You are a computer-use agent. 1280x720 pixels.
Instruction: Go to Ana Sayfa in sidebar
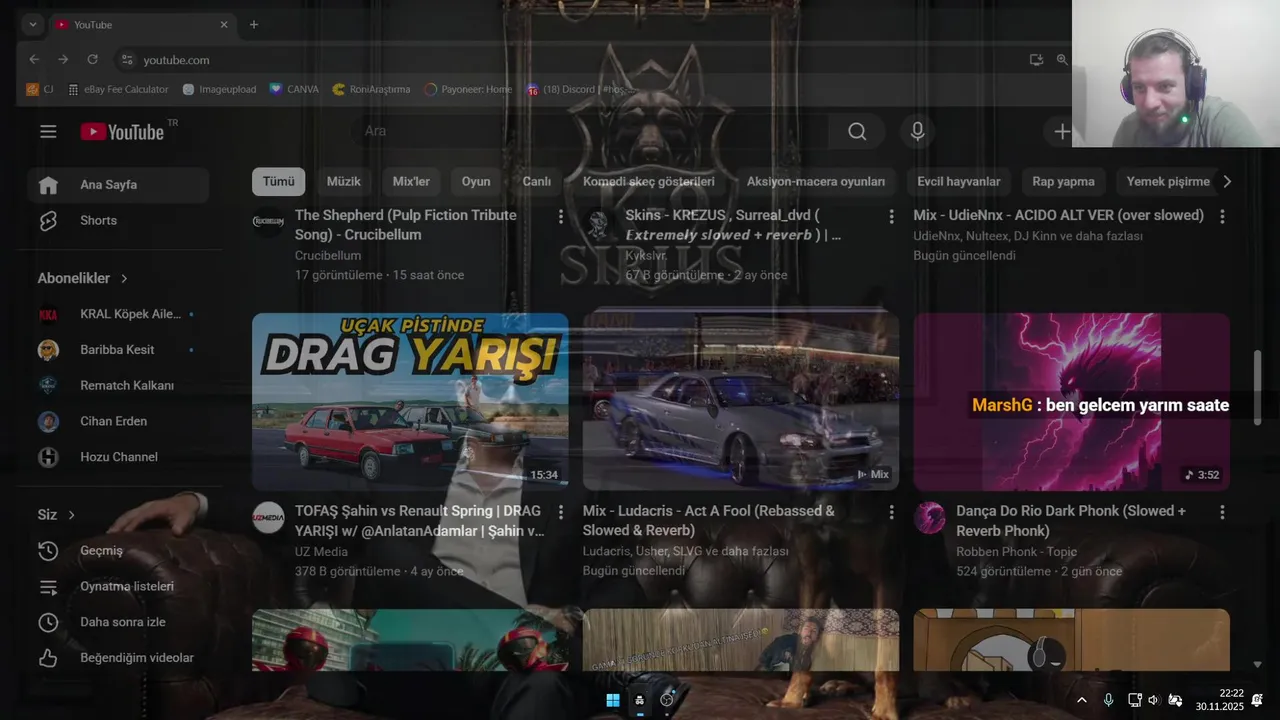[x=119, y=184]
